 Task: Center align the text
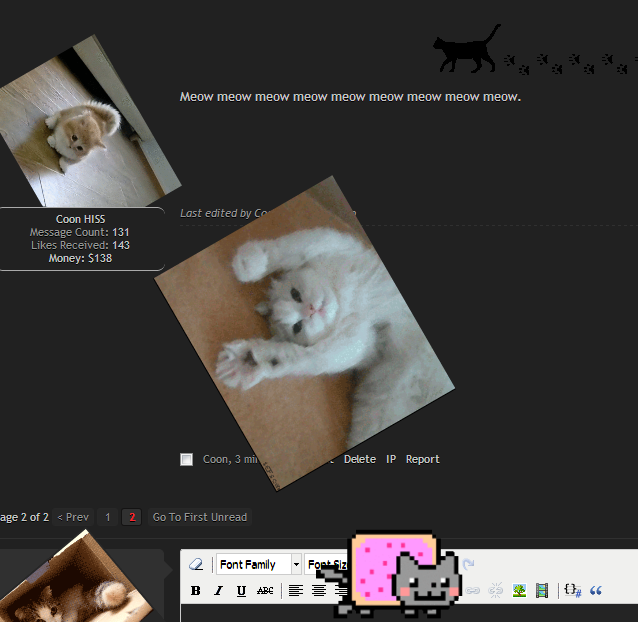(x=319, y=591)
